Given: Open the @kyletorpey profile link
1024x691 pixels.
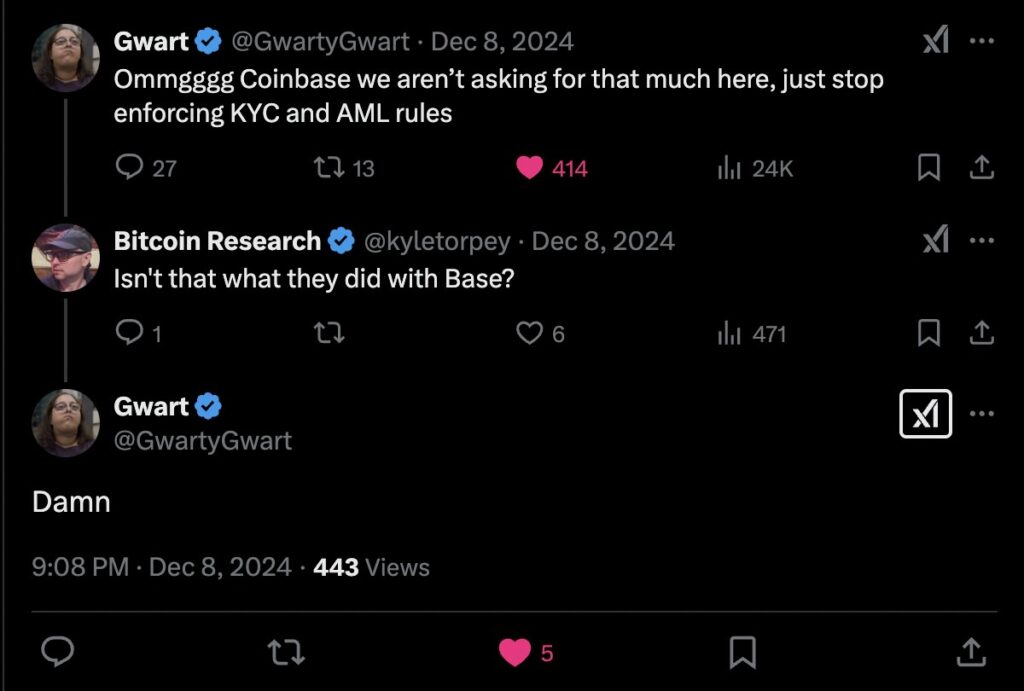Looking at the screenshot, I should (x=435, y=241).
